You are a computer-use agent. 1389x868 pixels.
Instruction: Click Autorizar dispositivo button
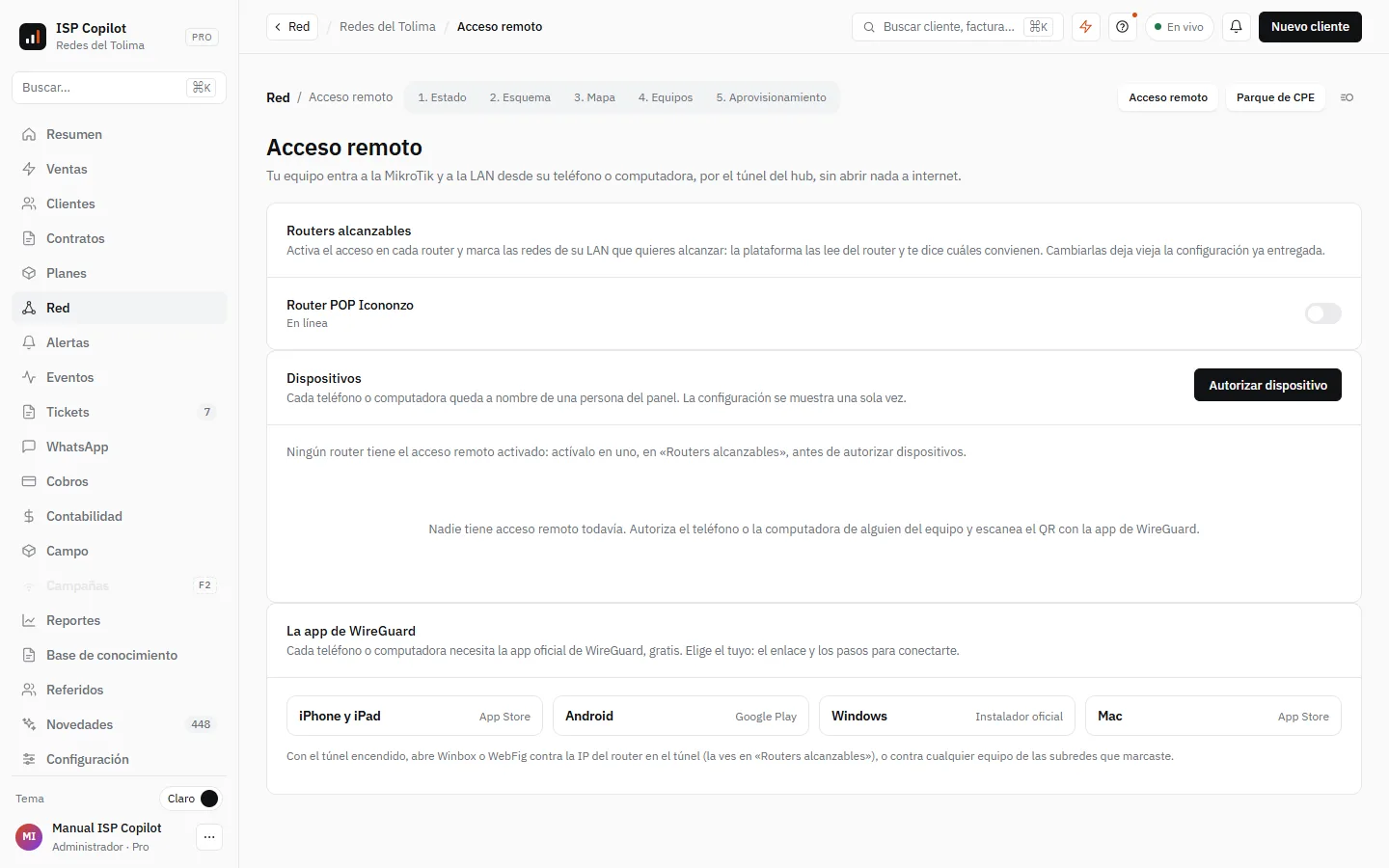(x=1267, y=385)
